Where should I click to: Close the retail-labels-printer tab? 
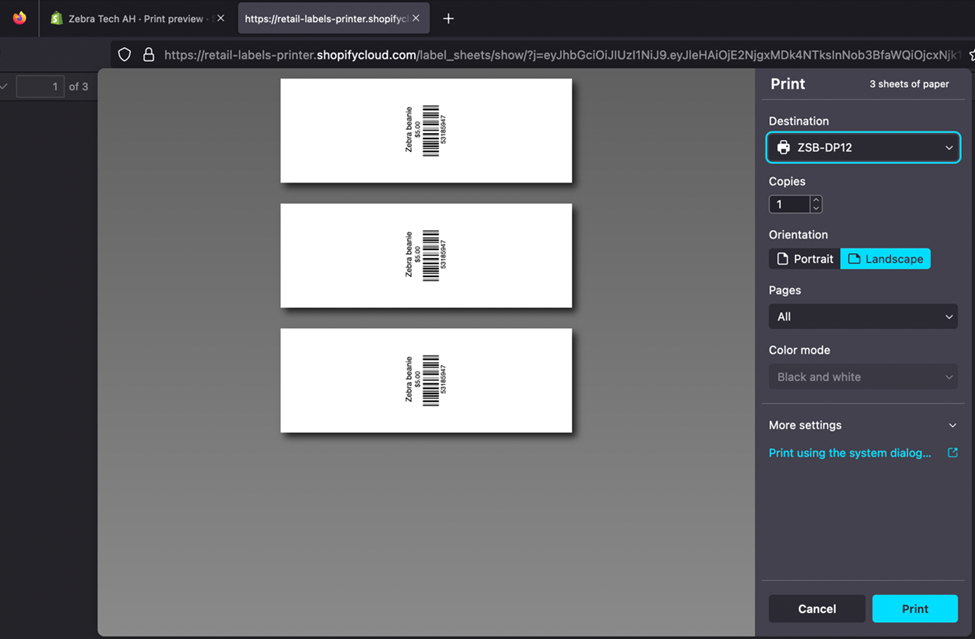click(x=416, y=18)
